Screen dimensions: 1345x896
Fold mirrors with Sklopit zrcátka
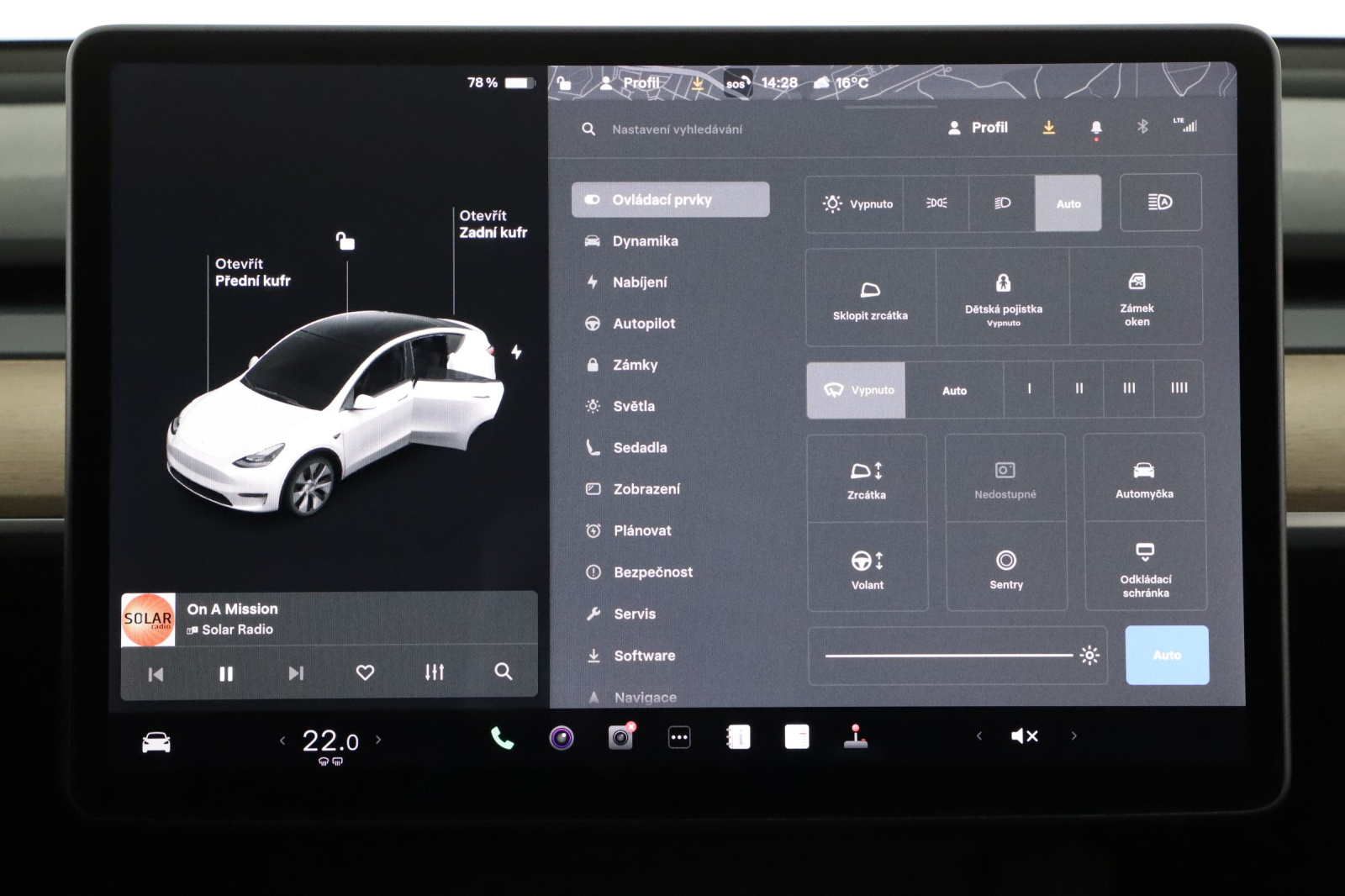coord(870,298)
